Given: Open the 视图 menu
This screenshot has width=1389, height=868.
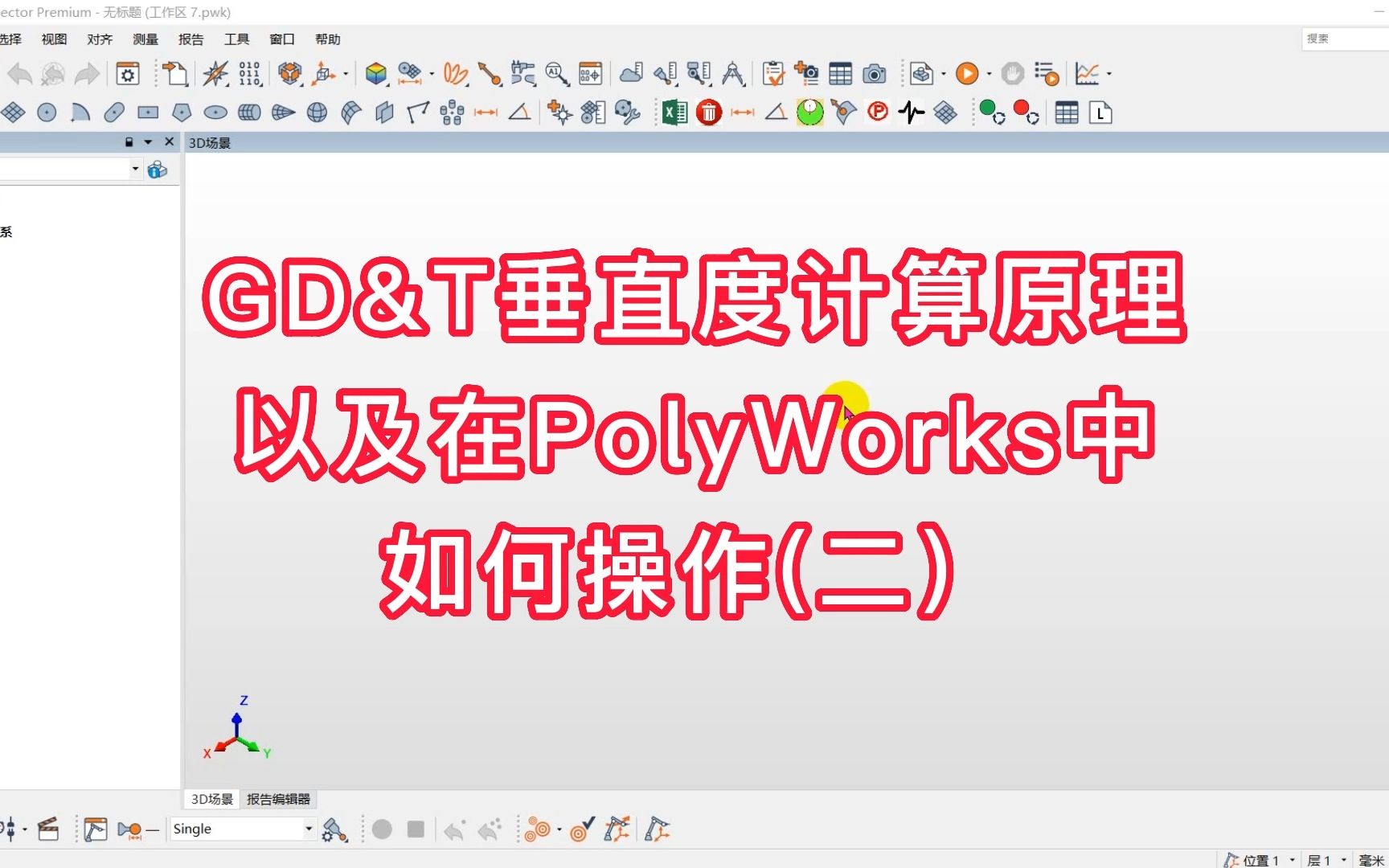Looking at the screenshot, I should click(54, 39).
